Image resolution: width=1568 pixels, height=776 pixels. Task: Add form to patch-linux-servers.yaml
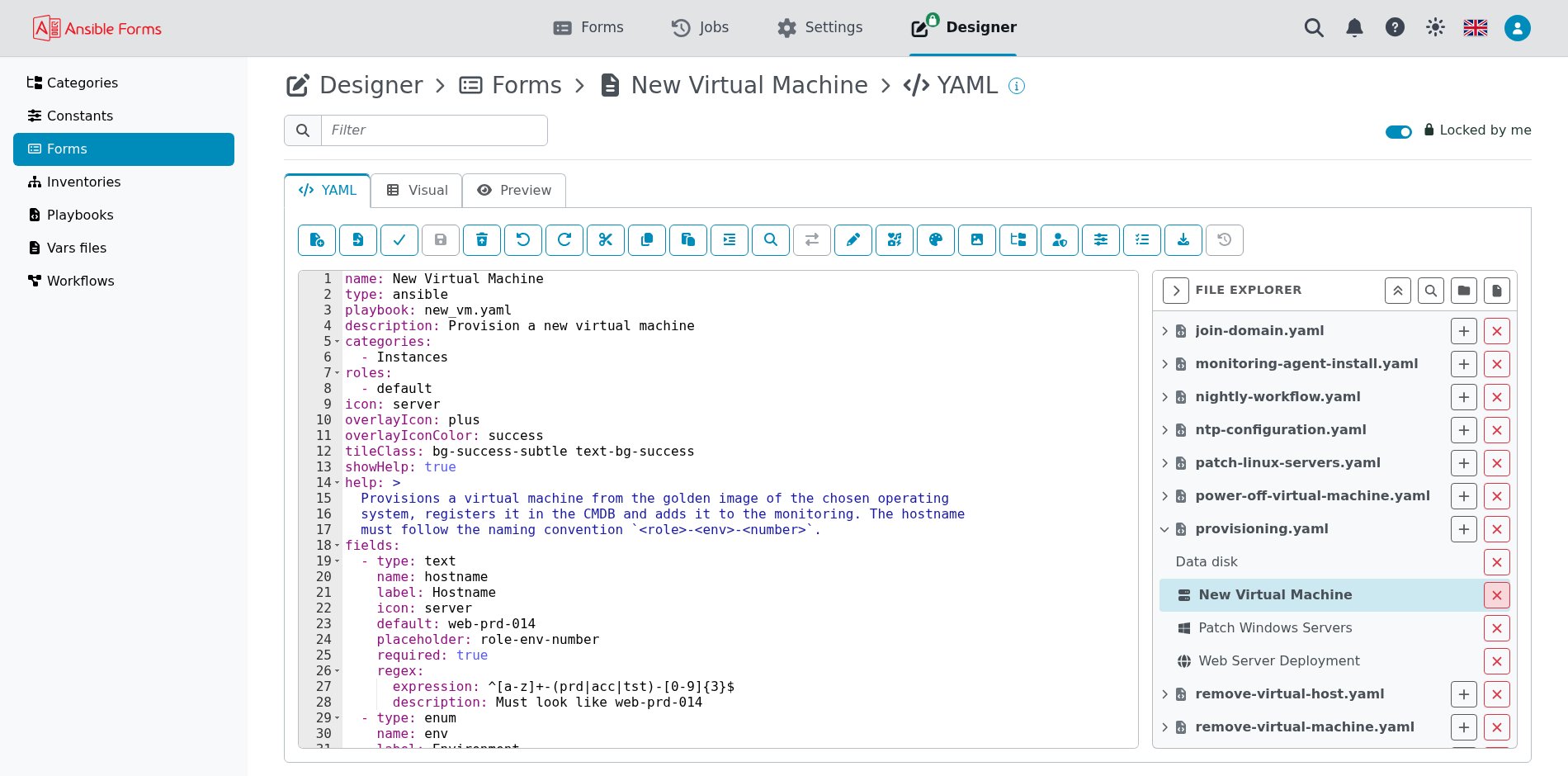click(x=1464, y=463)
